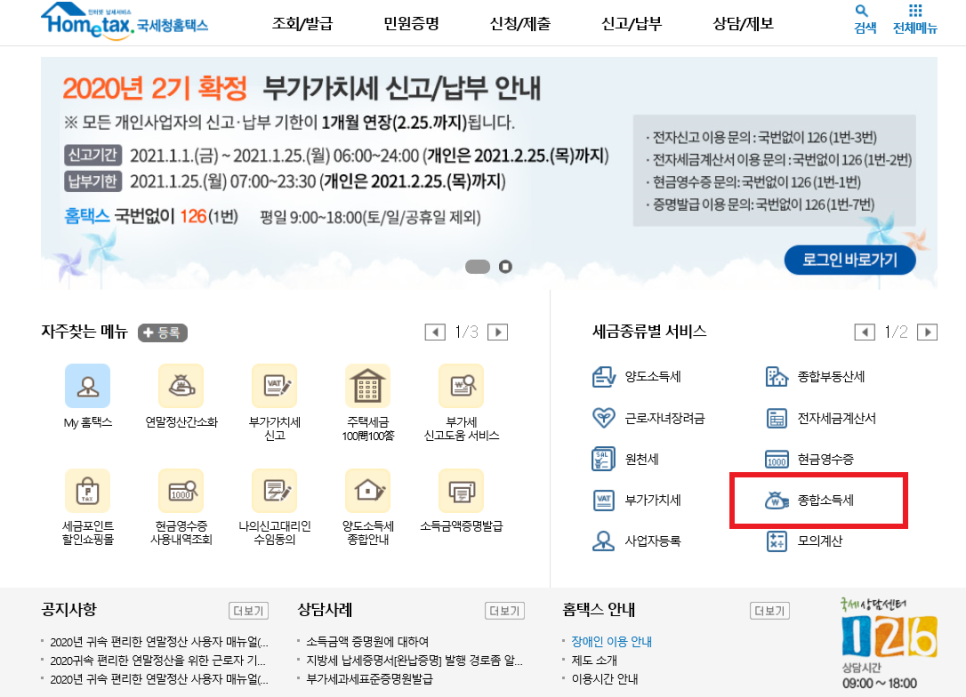Open 부가세 신고도움 서비스 icon

point(461,386)
